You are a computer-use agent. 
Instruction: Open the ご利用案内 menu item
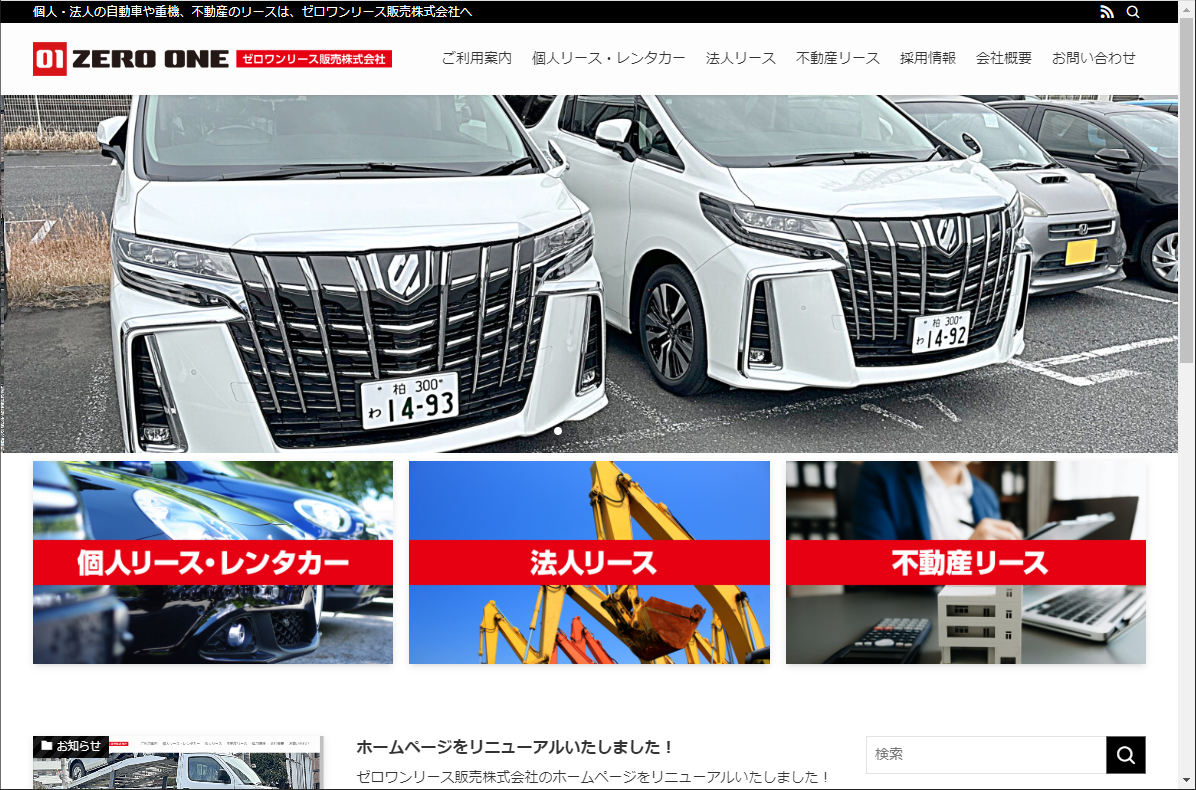[x=476, y=58]
